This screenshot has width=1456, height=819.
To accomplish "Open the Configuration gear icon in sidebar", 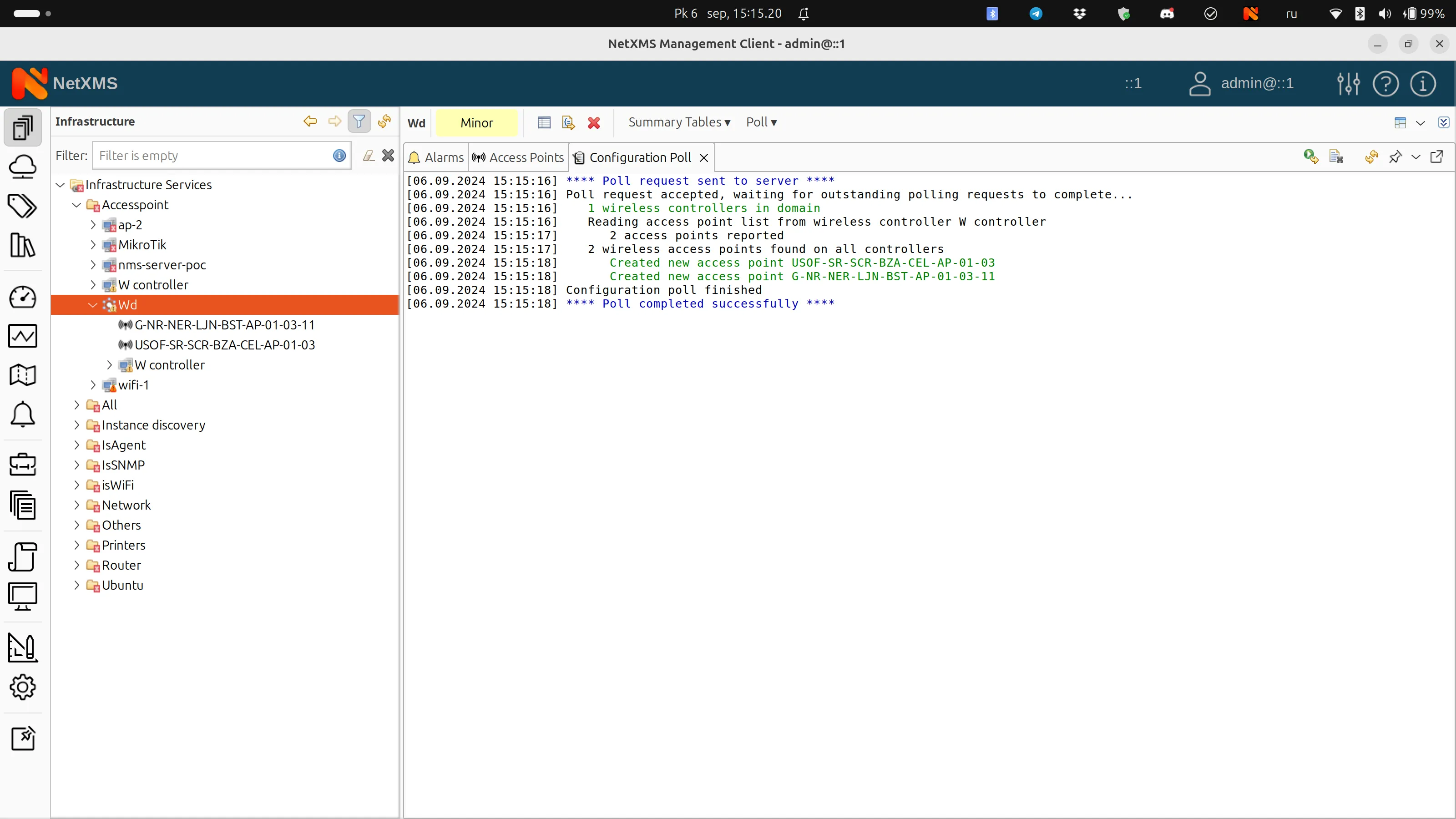I will [23, 688].
